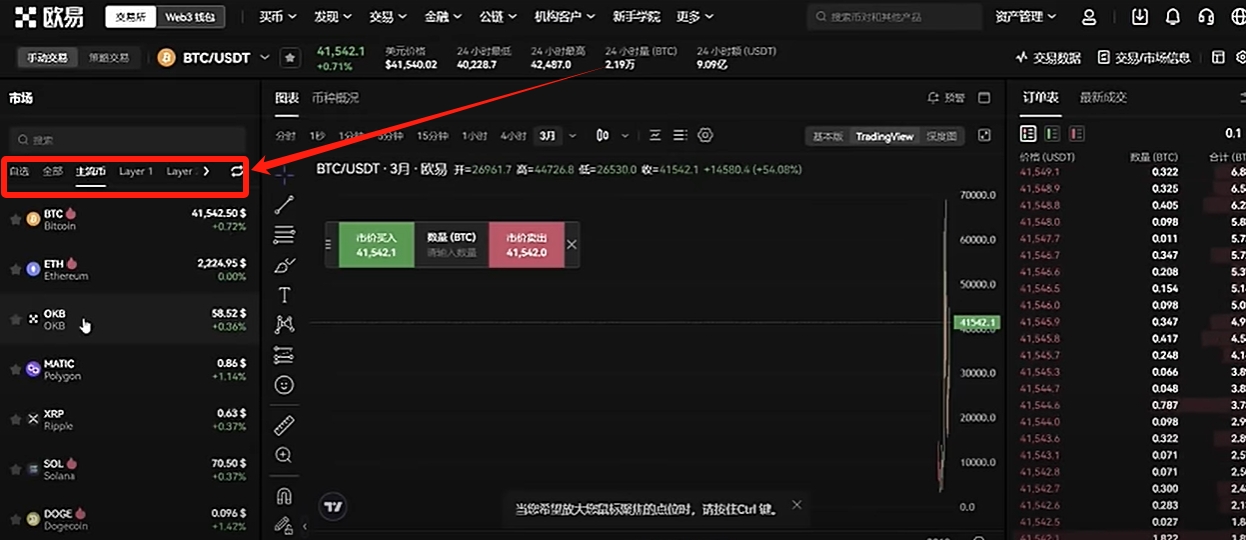Open the 交易/市场信息 link

(1145, 58)
